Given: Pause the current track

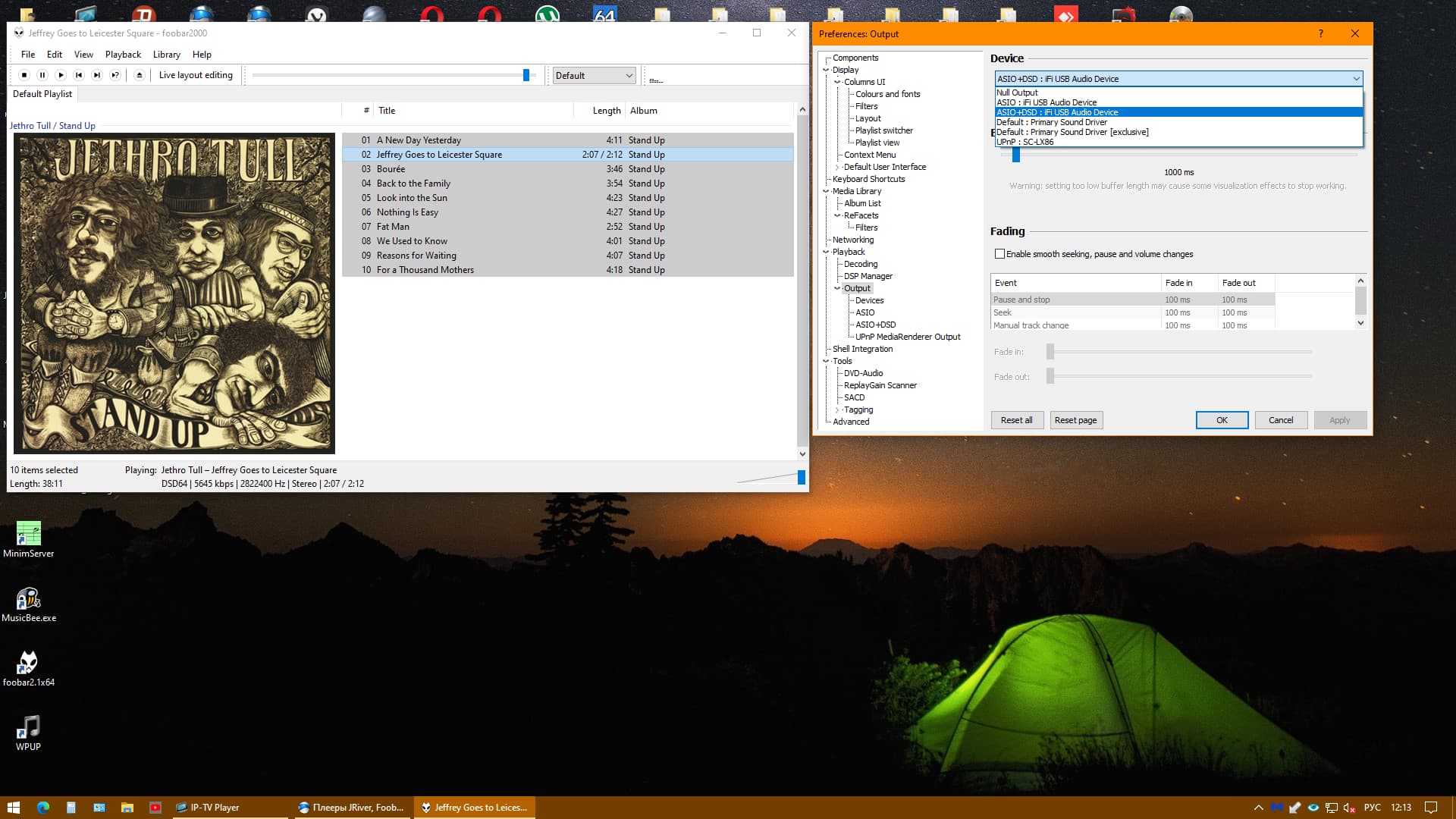Looking at the screenshot, I should click(x=42, y=75).
